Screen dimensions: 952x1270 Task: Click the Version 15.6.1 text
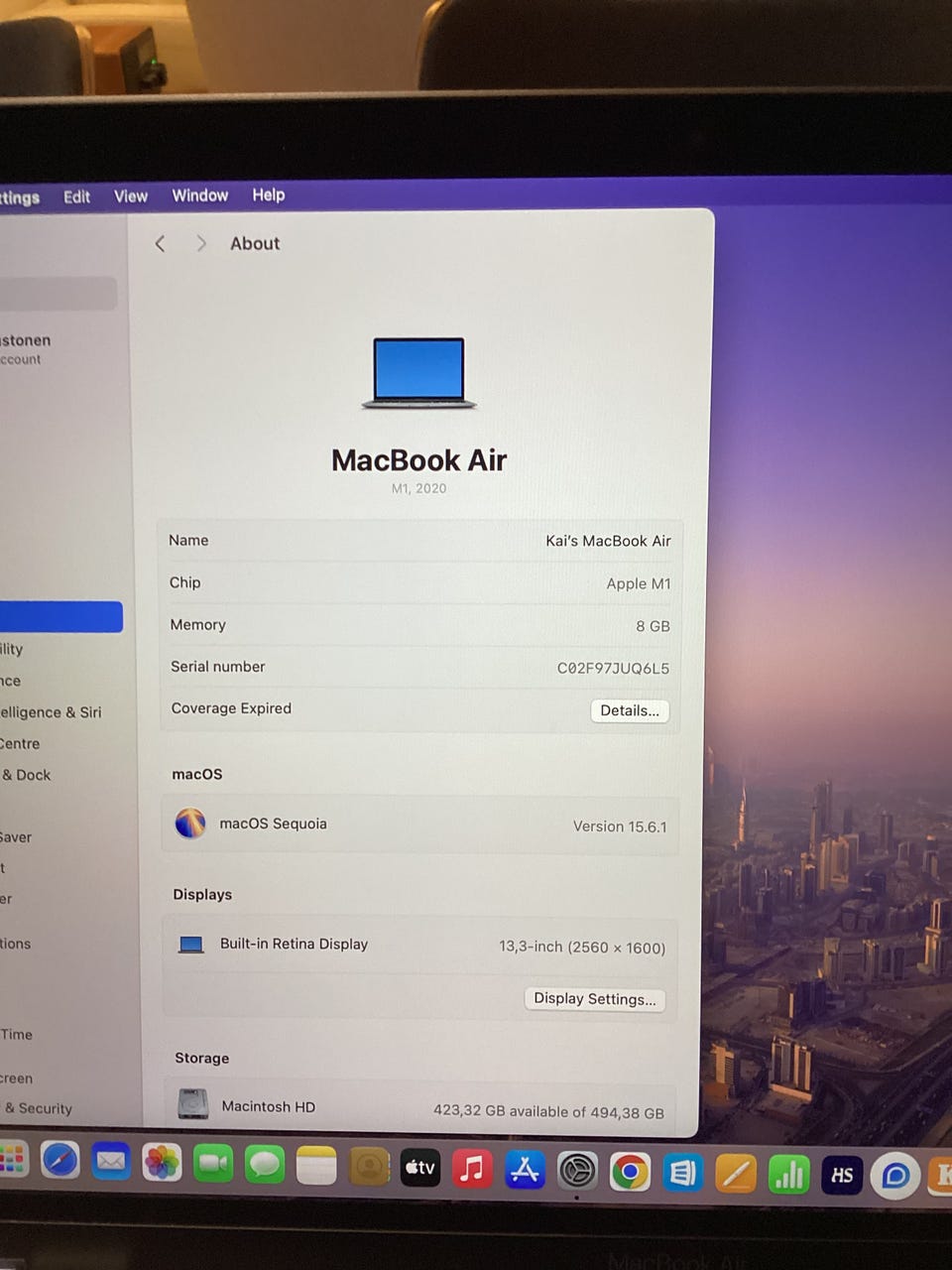pos(620,825)
